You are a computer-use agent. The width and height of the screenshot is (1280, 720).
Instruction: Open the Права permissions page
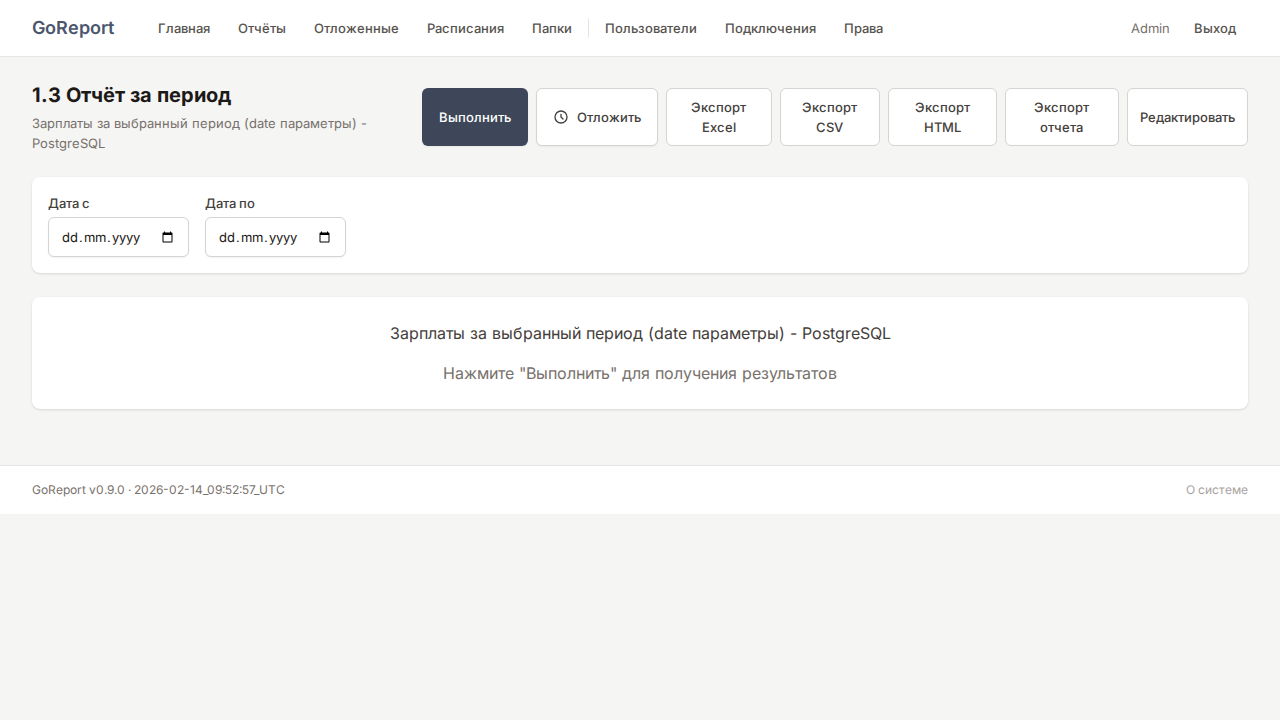coord(863,28)
